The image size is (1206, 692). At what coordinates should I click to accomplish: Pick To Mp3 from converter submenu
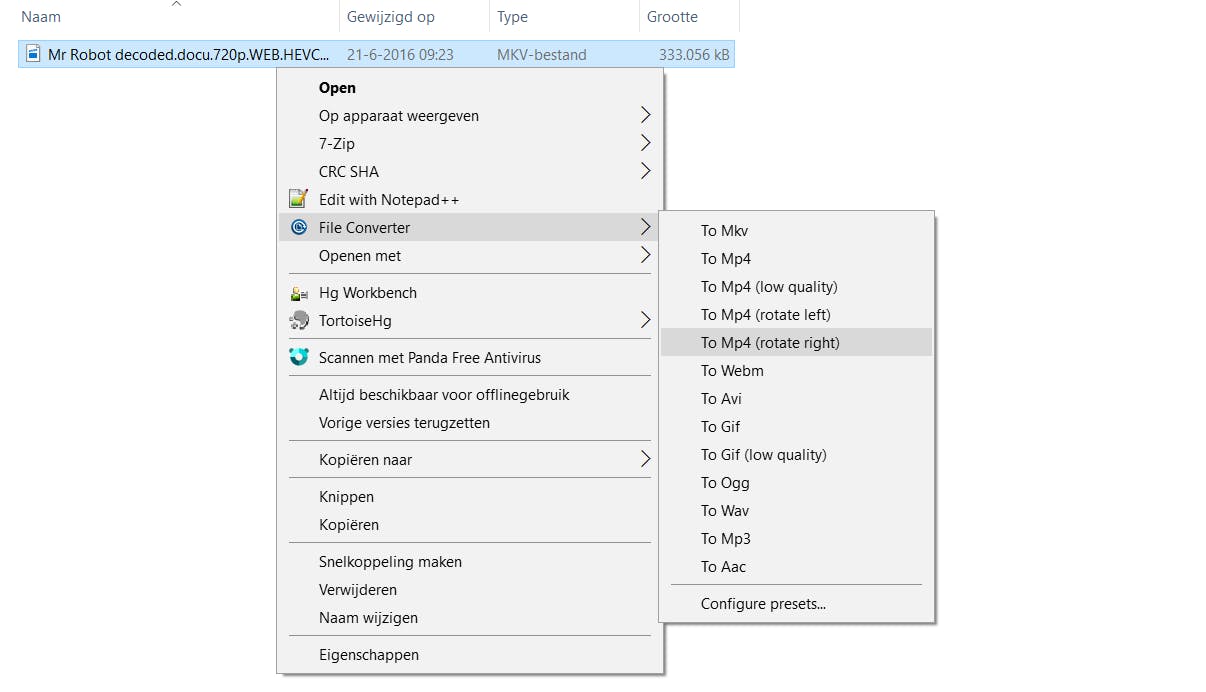[x=725, y=539]
